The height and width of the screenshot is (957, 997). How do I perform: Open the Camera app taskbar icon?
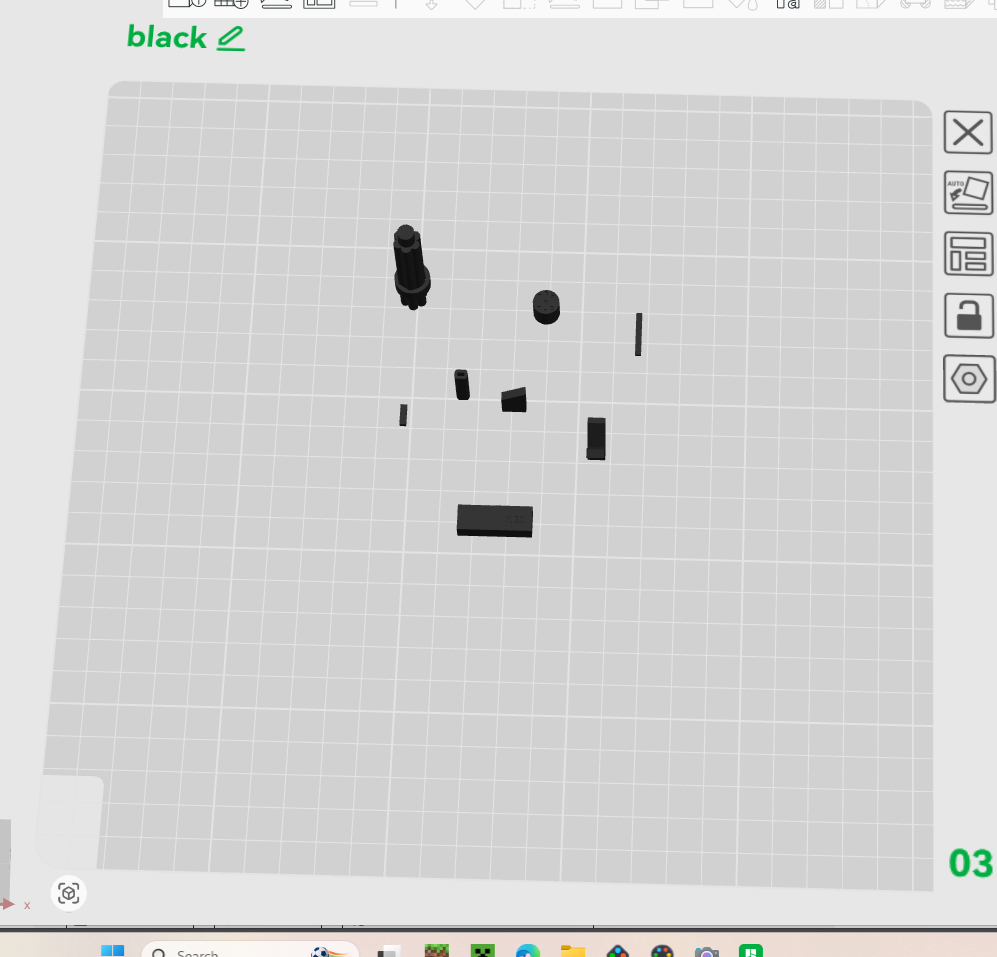pyautogui.click(x=706, y=951)
